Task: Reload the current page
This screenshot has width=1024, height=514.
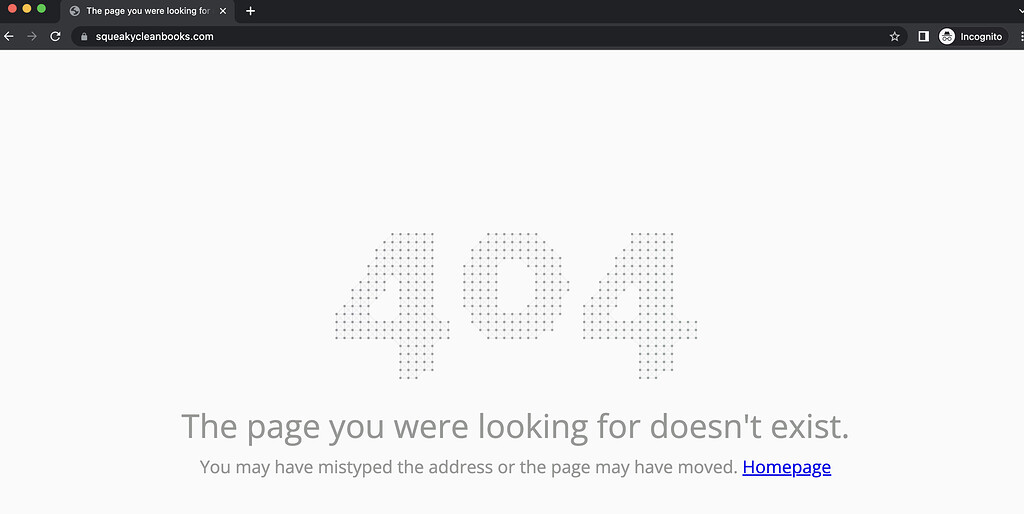Action: pyautogui.click(x=56, y=37)
